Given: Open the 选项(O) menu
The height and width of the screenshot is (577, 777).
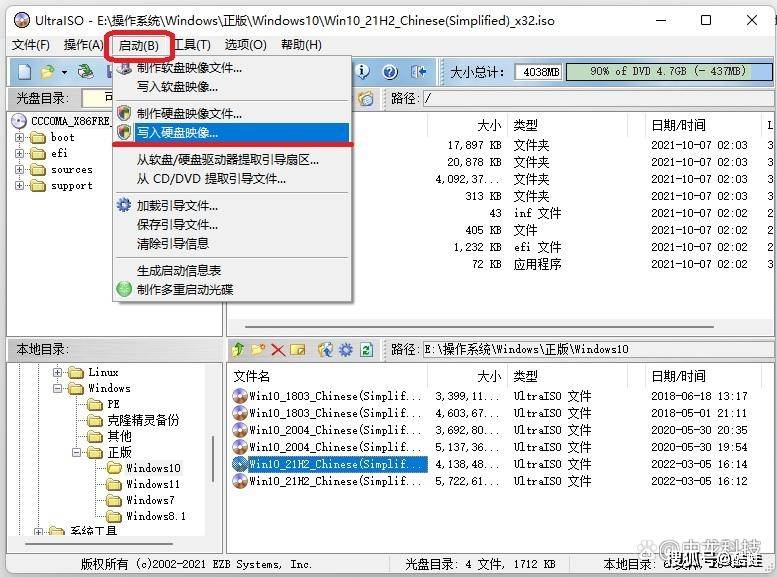Looking at the screenshot, I should click(x=245, y=45).
